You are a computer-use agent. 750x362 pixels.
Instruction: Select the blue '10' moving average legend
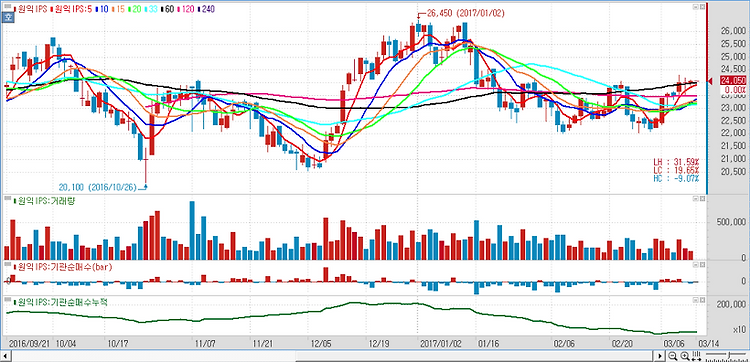pyautogui.click(x=102, y=9)
